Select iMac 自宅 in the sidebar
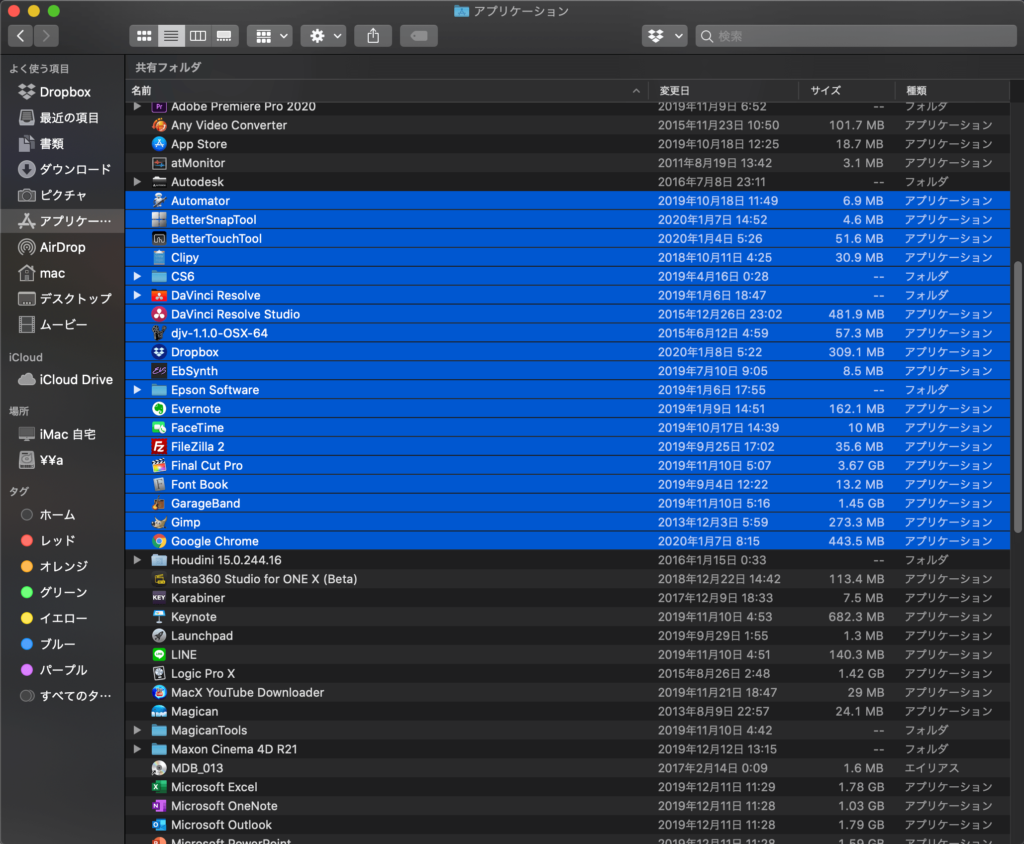Screen dimensions: 1024x844 63,434
